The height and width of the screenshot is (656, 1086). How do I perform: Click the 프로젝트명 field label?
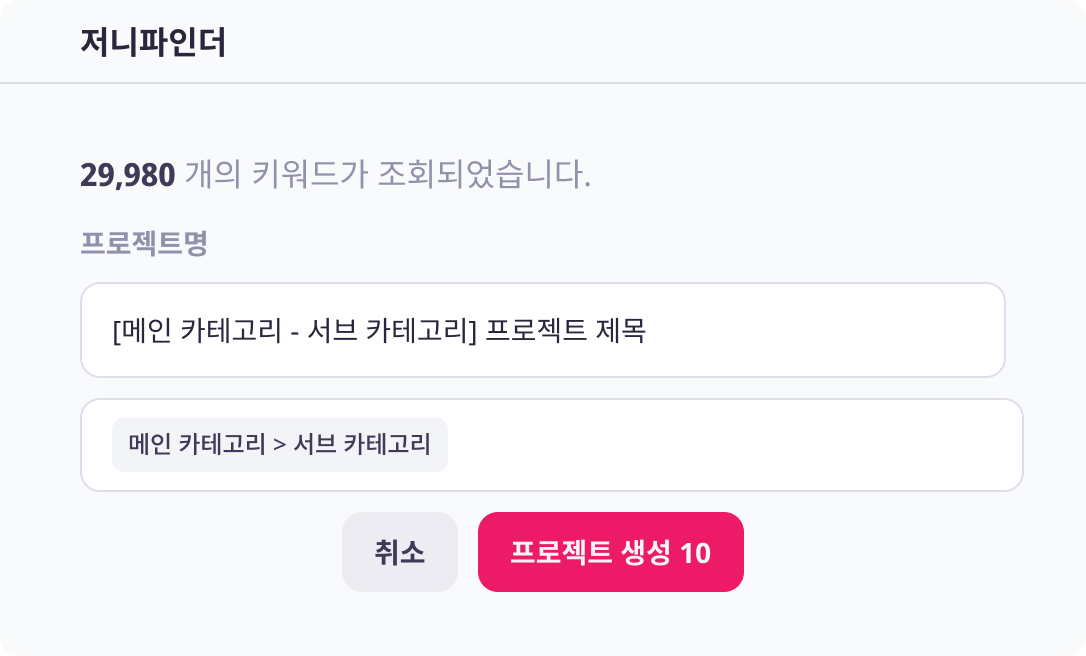point(143,243)
